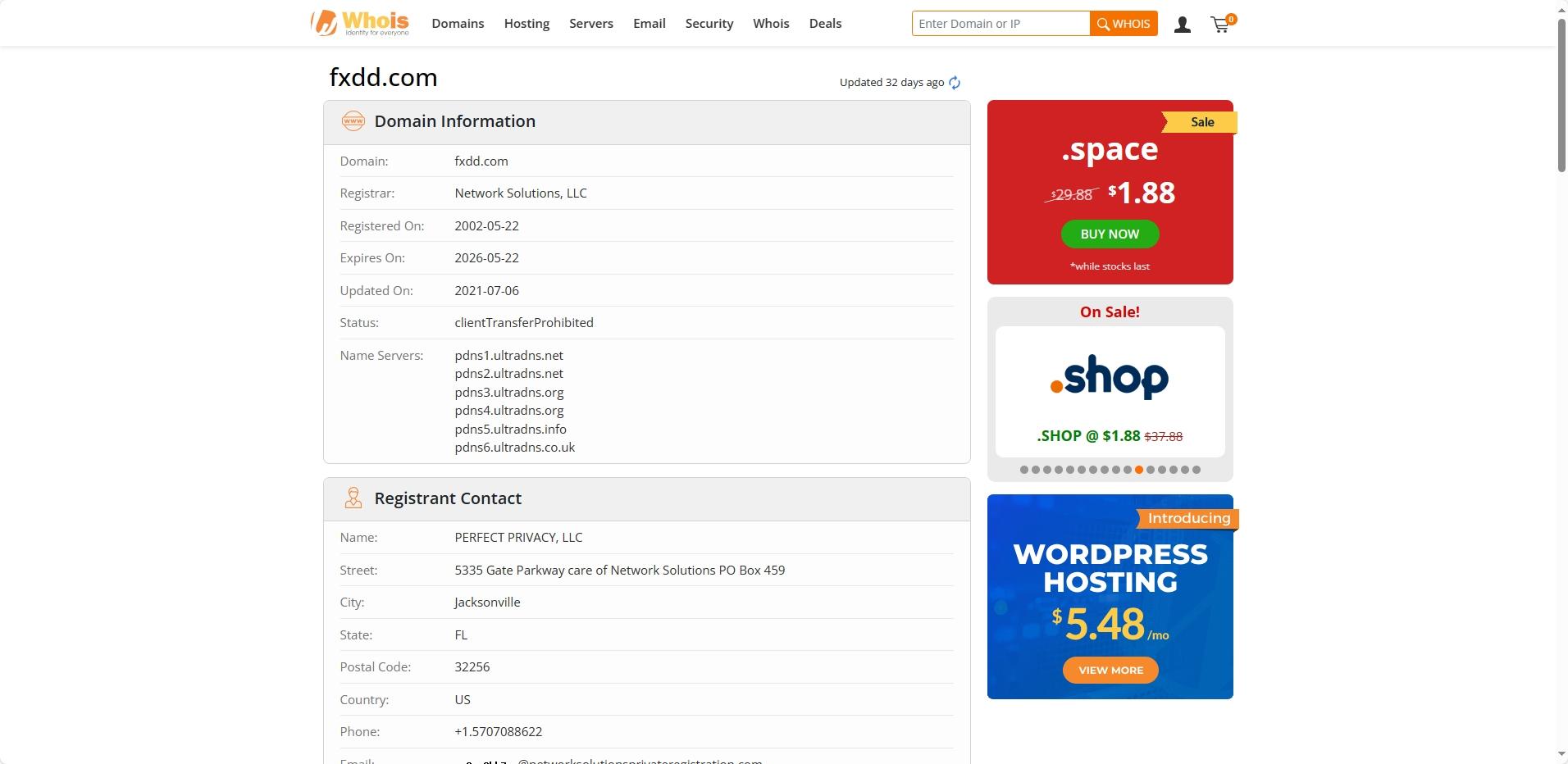1568x764 pixels.
Task: Select phone number +1.5707088622
Action: pyautogui.click(x=498, y=732)
